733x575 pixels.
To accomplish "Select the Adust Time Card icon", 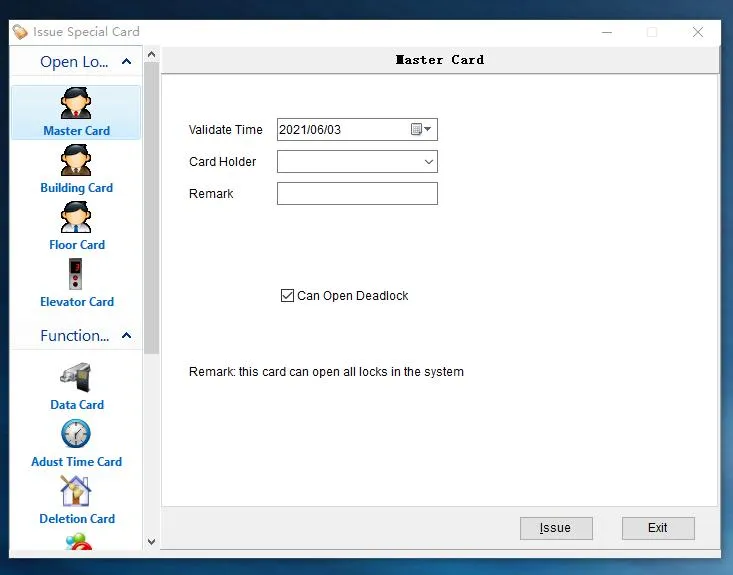I will pos(76,435).
